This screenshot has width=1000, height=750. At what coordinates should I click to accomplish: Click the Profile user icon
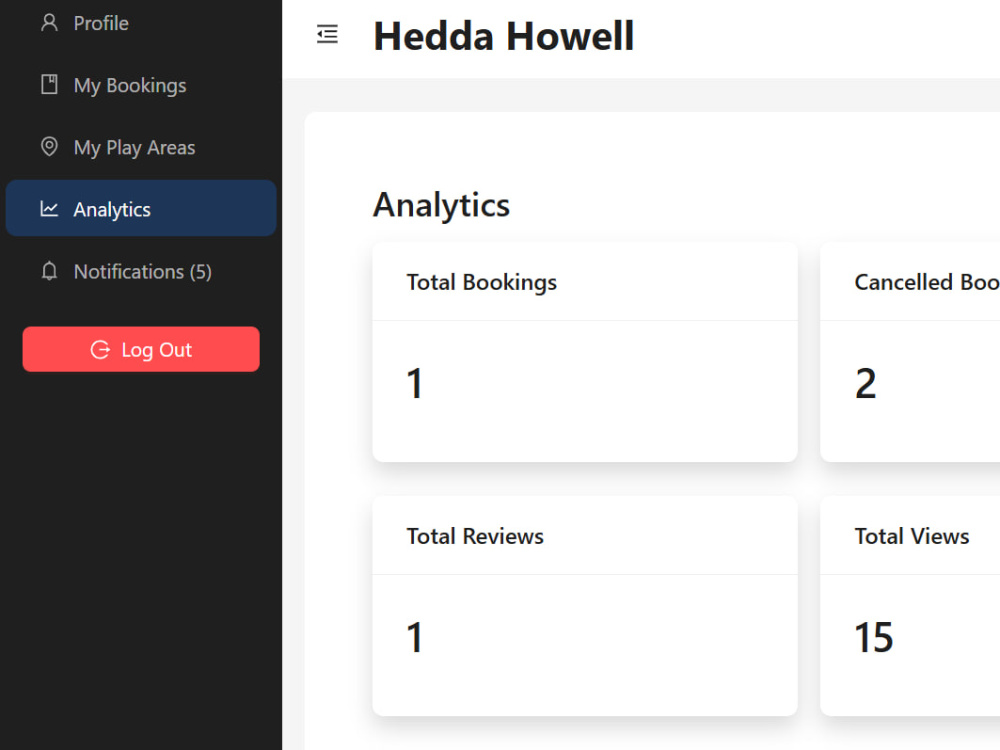(x=49, y=23)
